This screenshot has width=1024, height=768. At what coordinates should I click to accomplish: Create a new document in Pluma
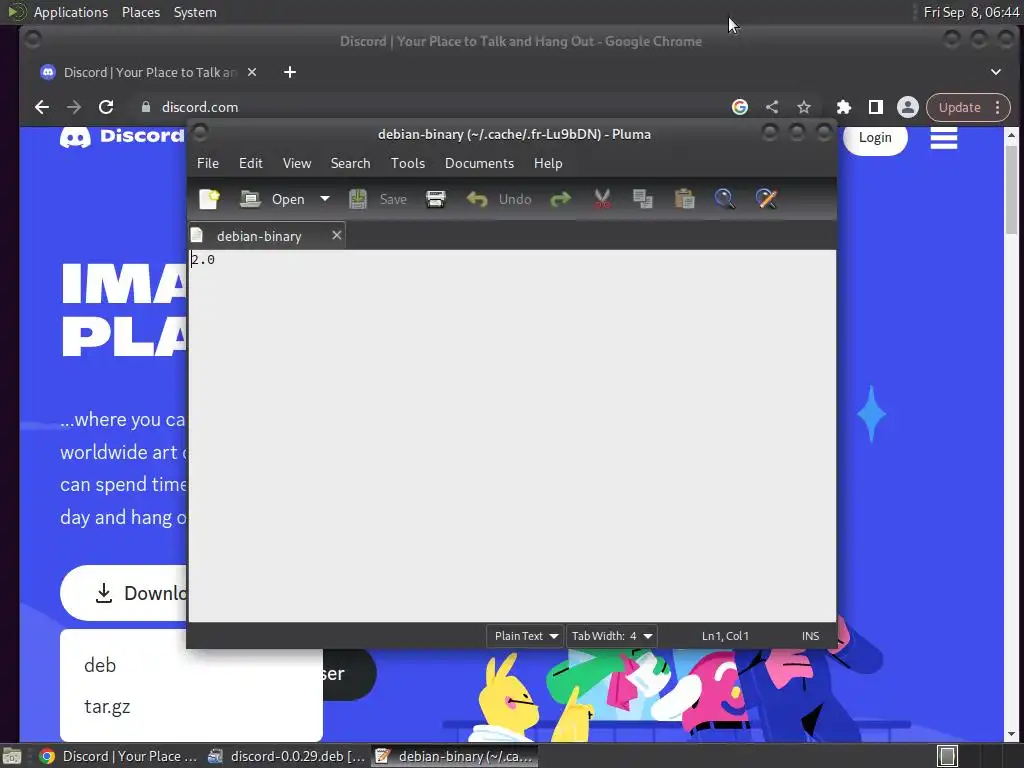(x=210, y=199)
